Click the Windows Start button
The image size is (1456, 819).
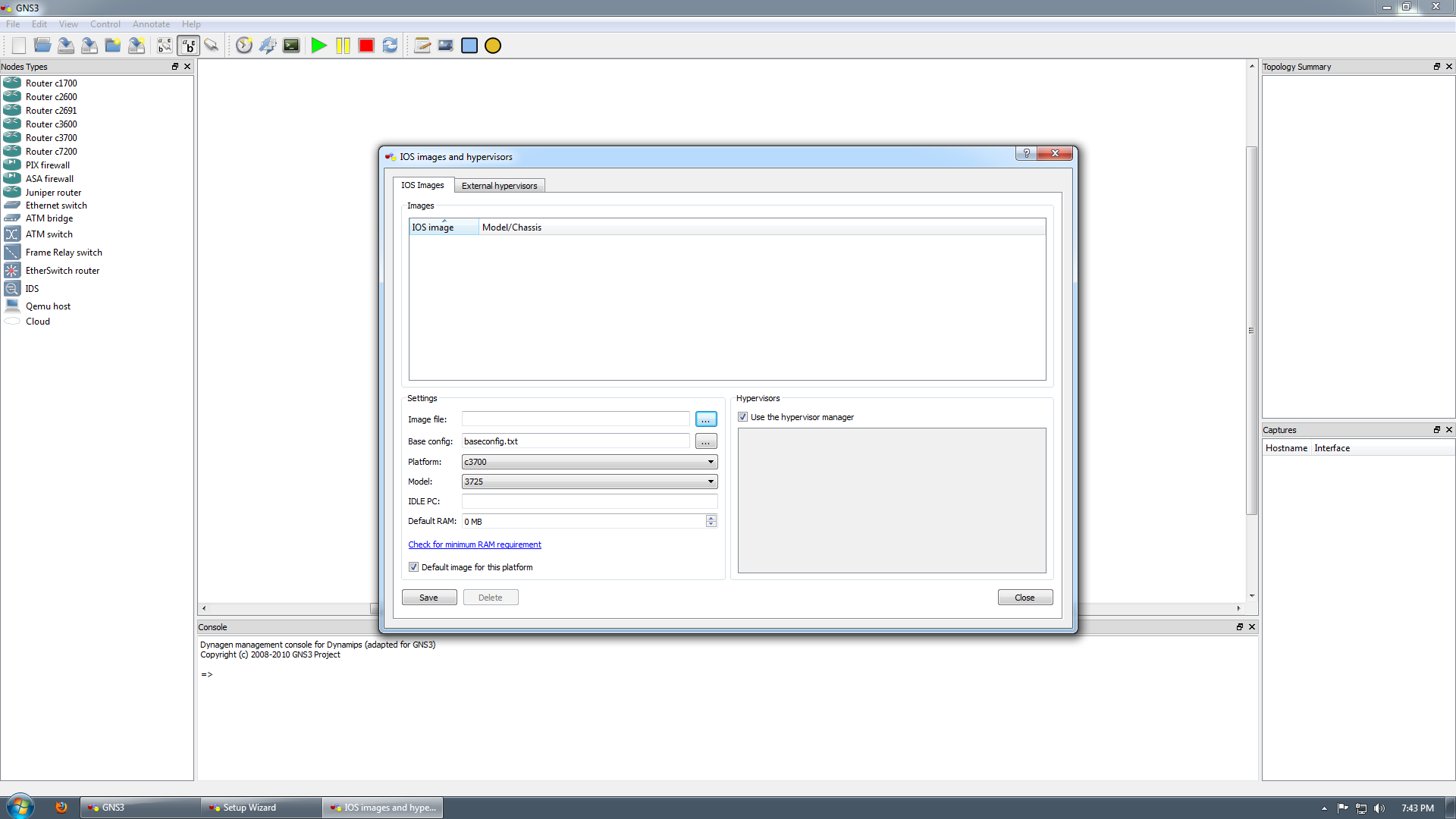pyautogui.click(x=20, y=807)
